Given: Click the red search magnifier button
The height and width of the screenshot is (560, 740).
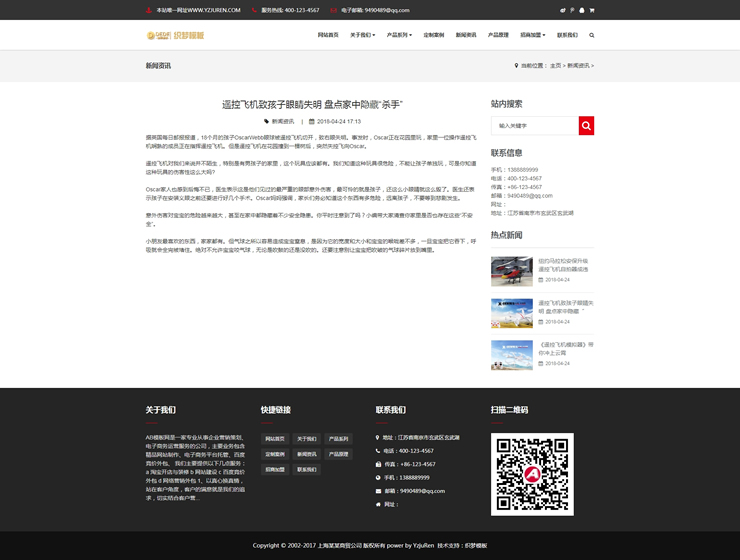Looking at the screenshot, I should point(586,125).
